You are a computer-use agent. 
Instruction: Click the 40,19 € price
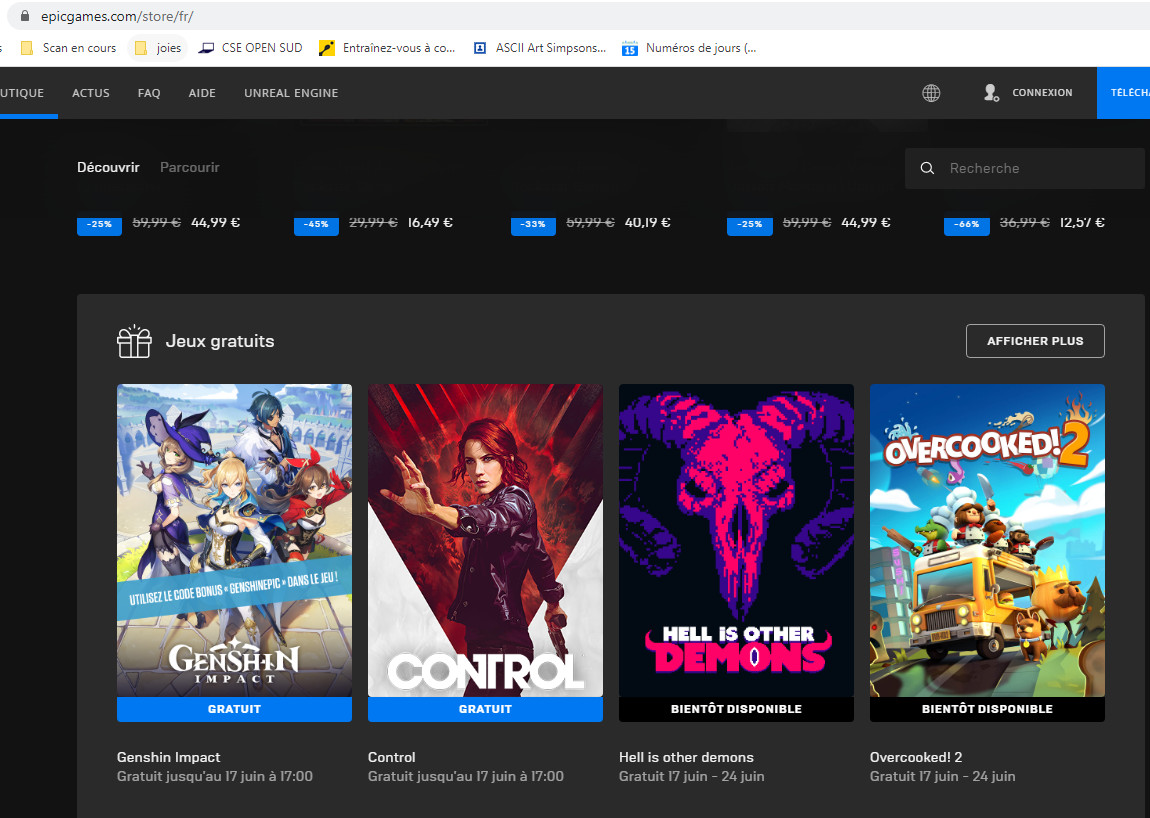pyautogui.click(x=648, y=222)
